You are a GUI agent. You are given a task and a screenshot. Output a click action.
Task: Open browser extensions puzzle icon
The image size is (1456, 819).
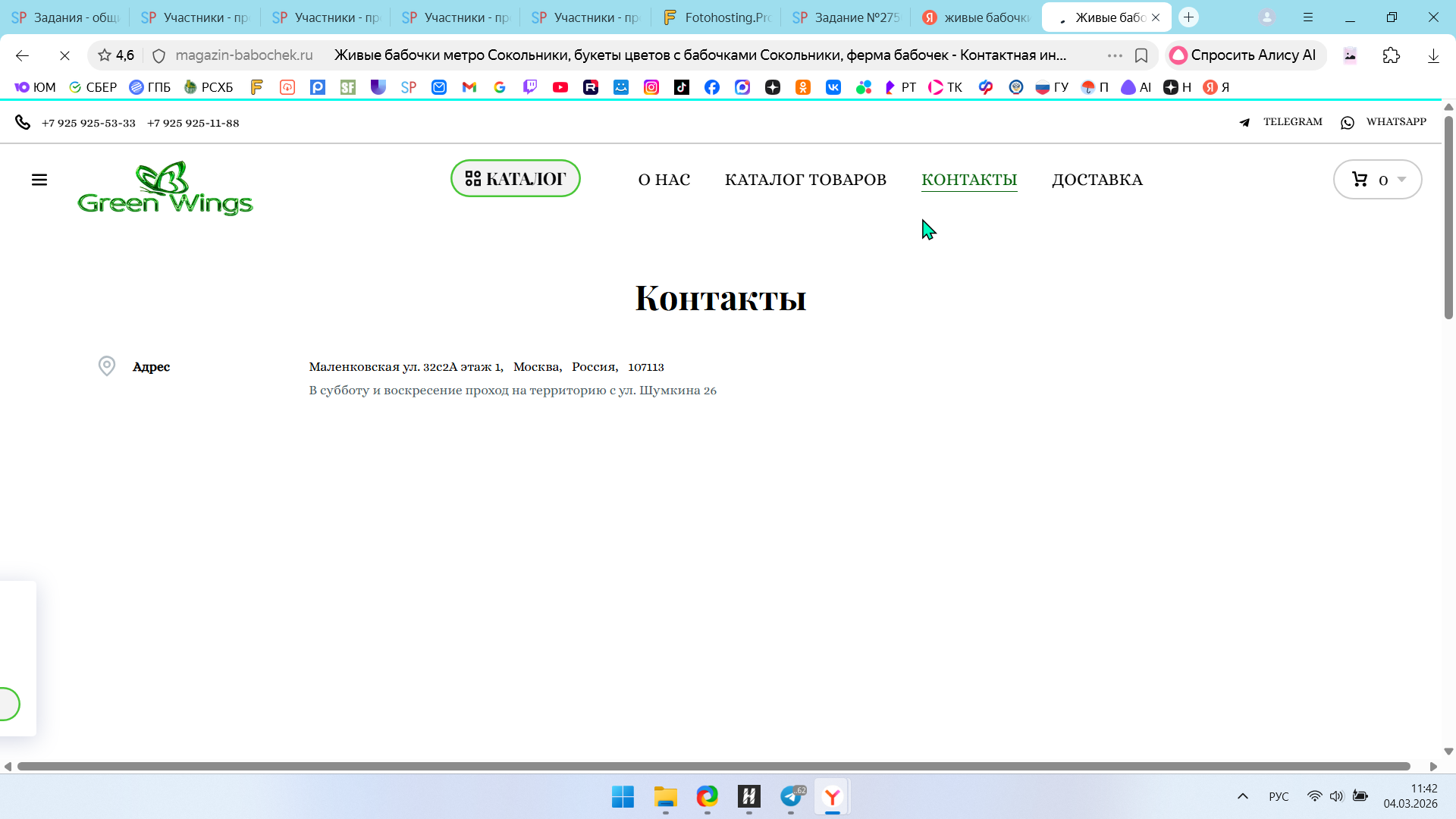click(x=1391, y=55)
